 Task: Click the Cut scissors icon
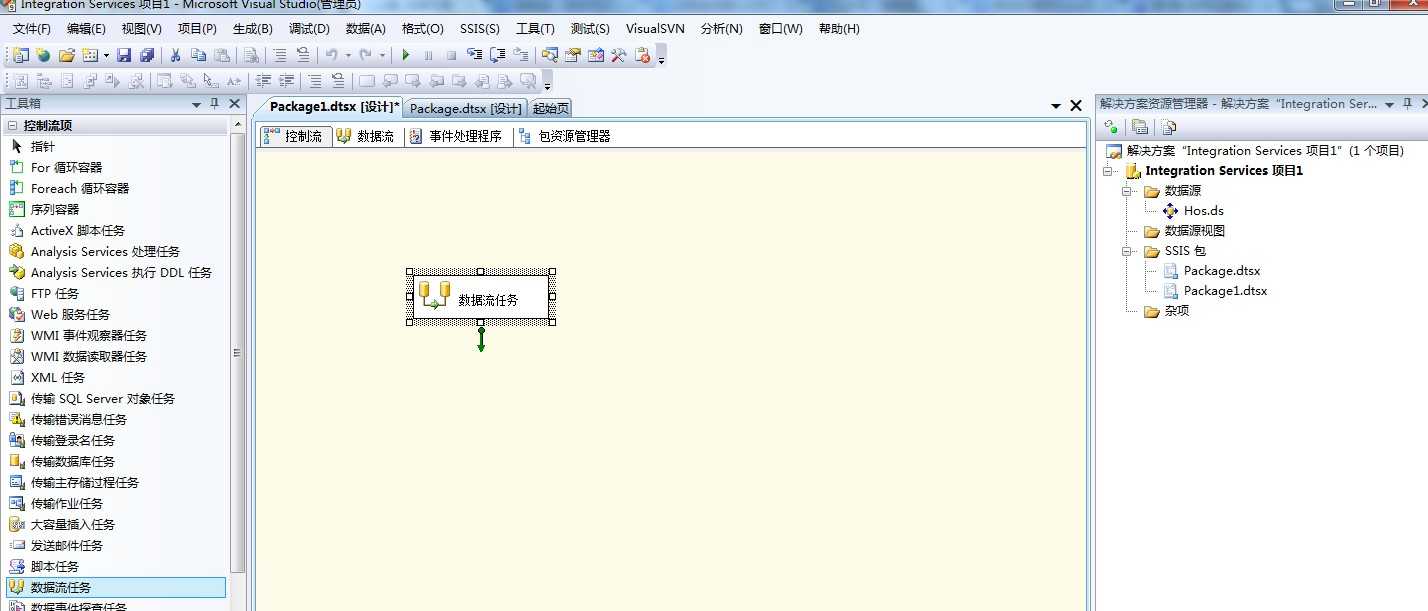pyautogui.click(x=175, y=55)
